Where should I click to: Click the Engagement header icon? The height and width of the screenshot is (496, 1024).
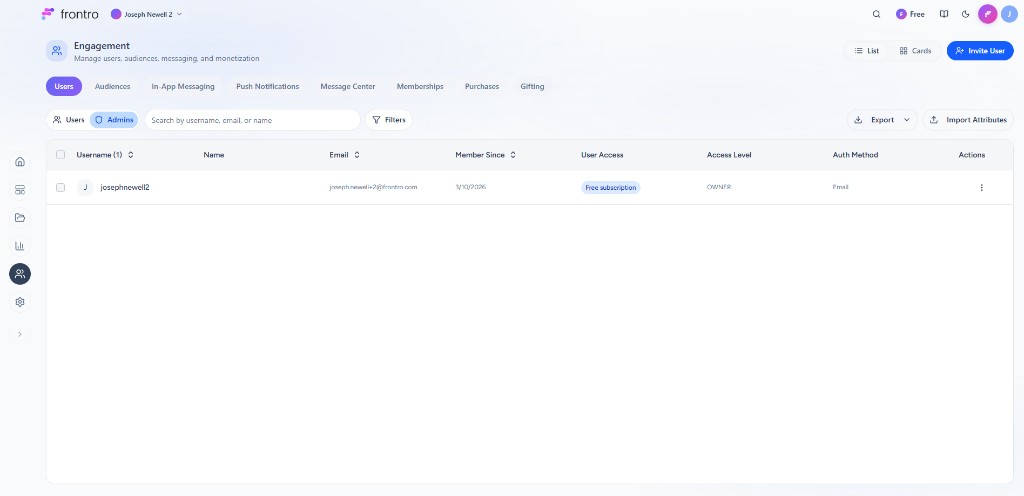coord(57,51)
